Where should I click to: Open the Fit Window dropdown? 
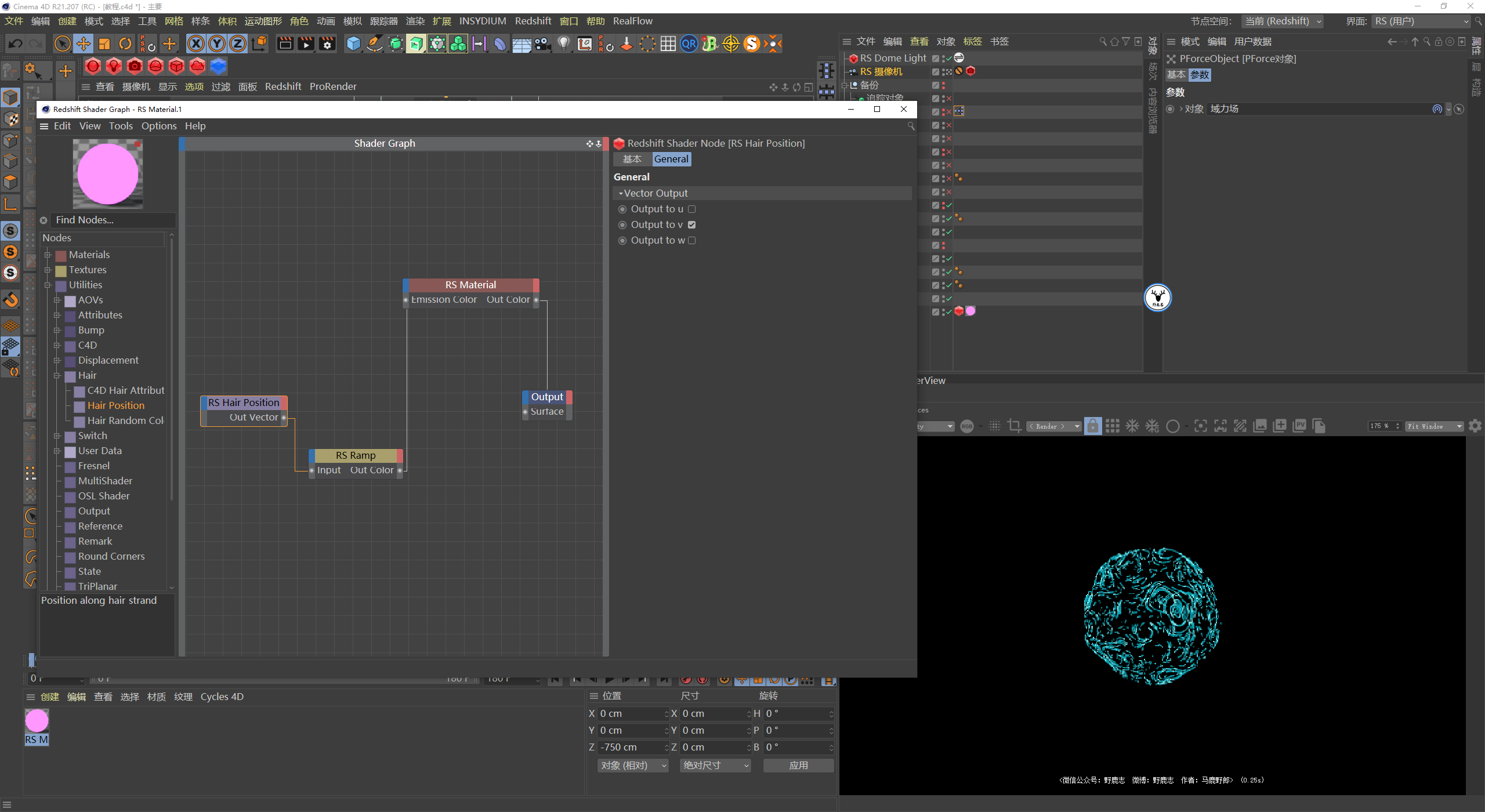(1433, 426)
